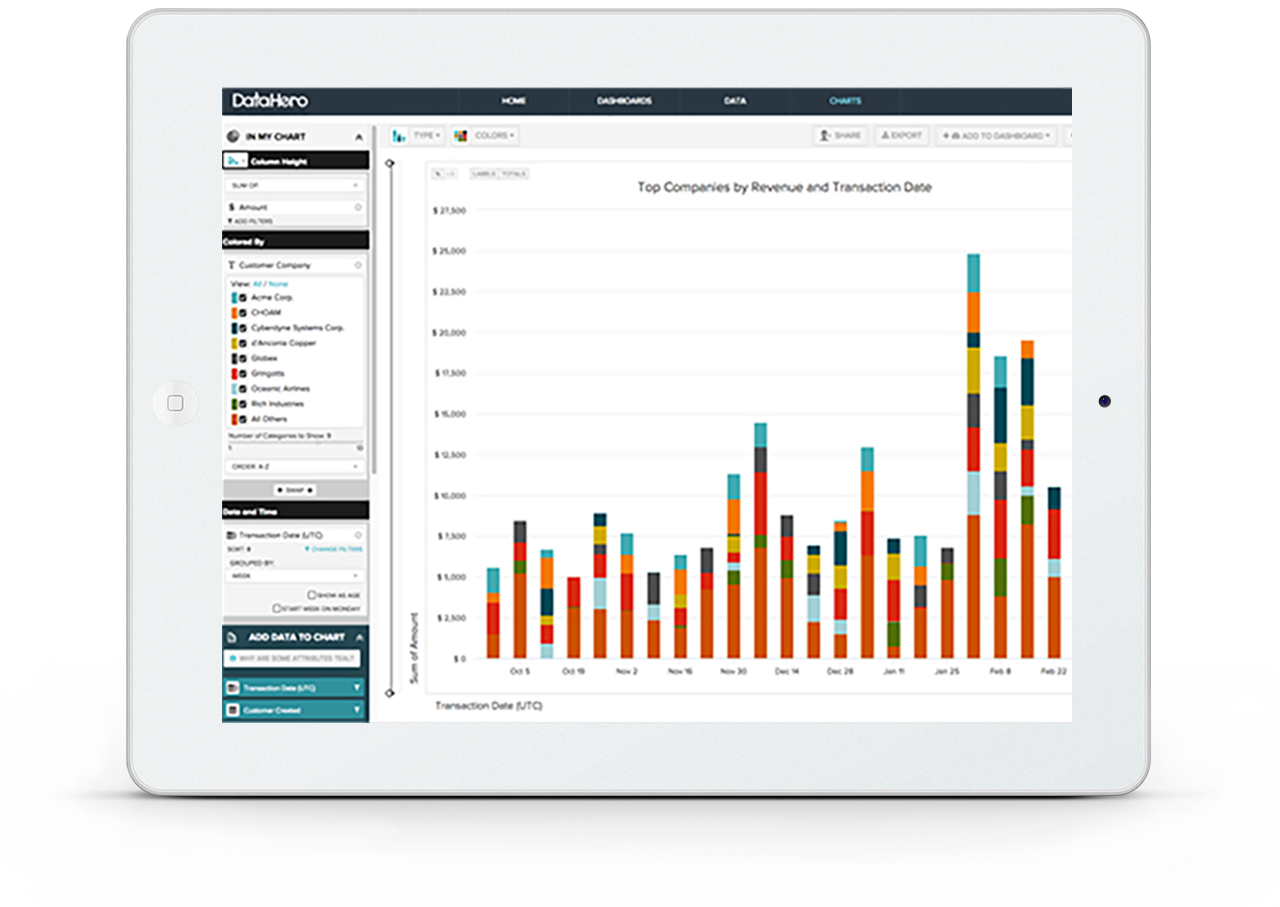Click the remove circle on Customer Company
Screen dimensions: 1280x907
click(358, 265)
